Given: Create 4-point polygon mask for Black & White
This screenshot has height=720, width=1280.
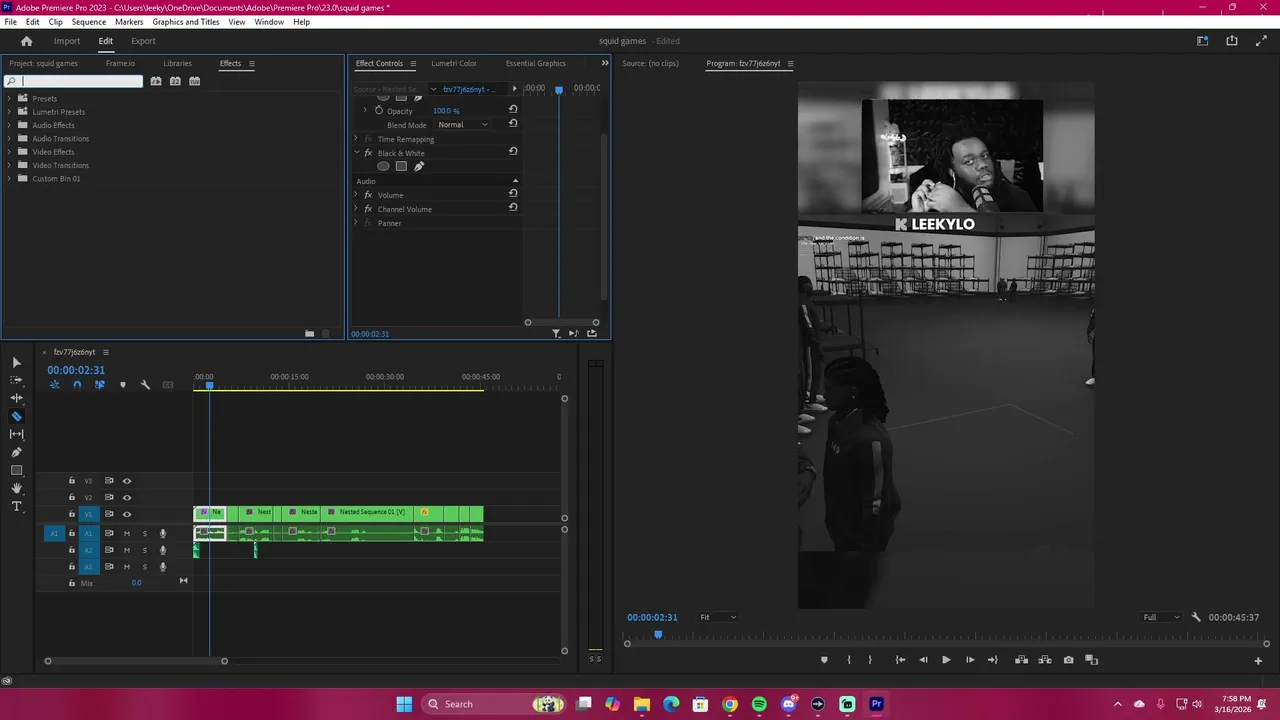Looking at the screenshot, I should pos(401,167).
